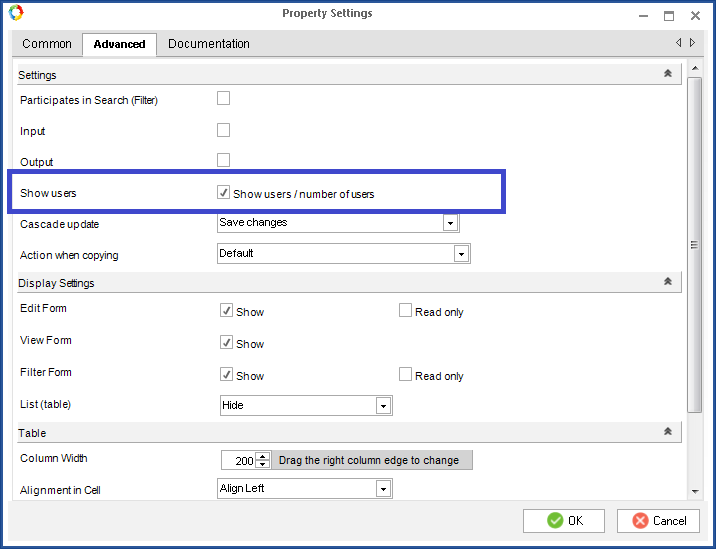Switch to the Common tab
This screenshot has height=549, width=716.
(x=47, y=44)
